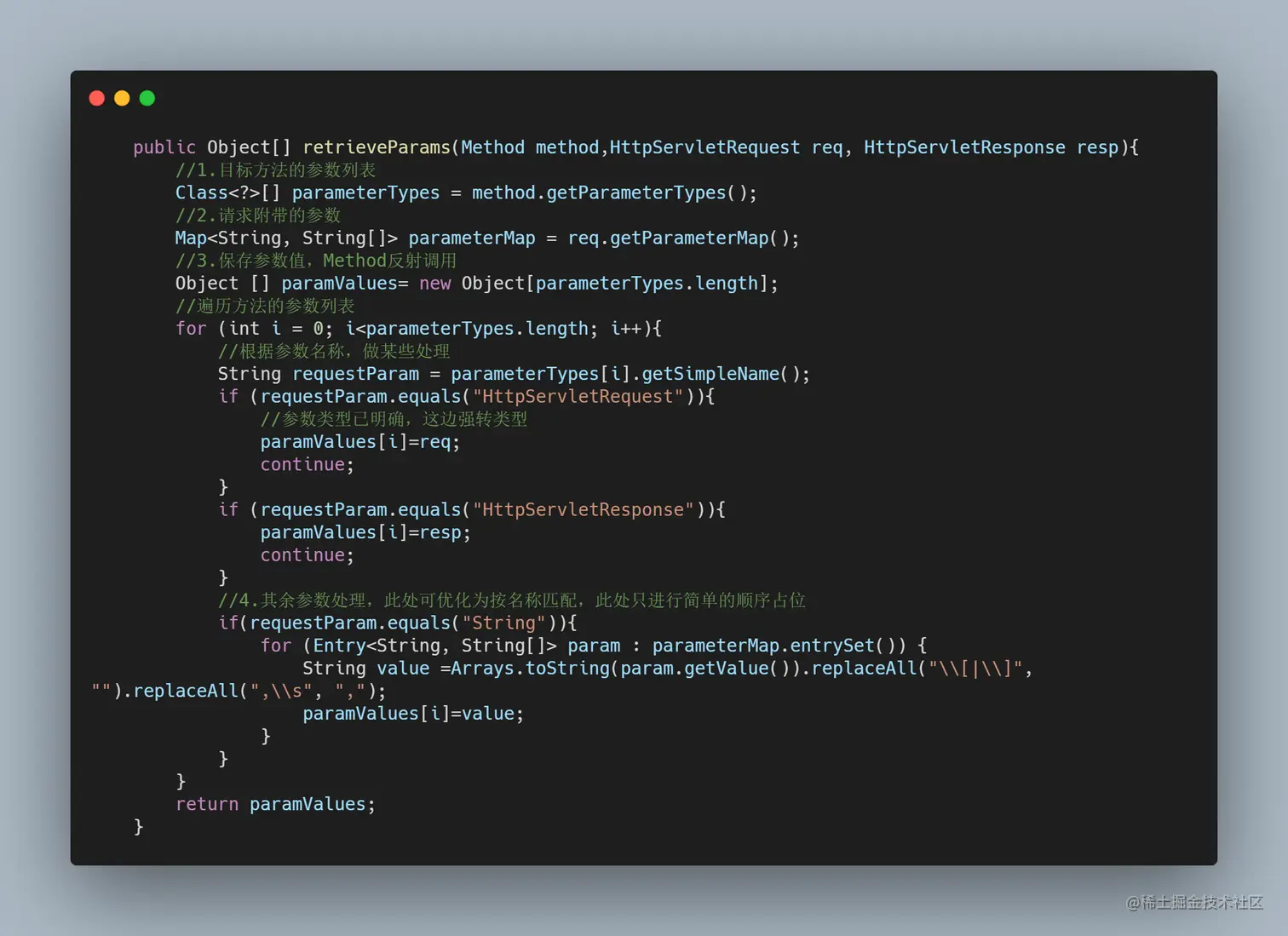Click 'req.getParameterMap();' call
1288x936 pixels.
coord(683,238)
